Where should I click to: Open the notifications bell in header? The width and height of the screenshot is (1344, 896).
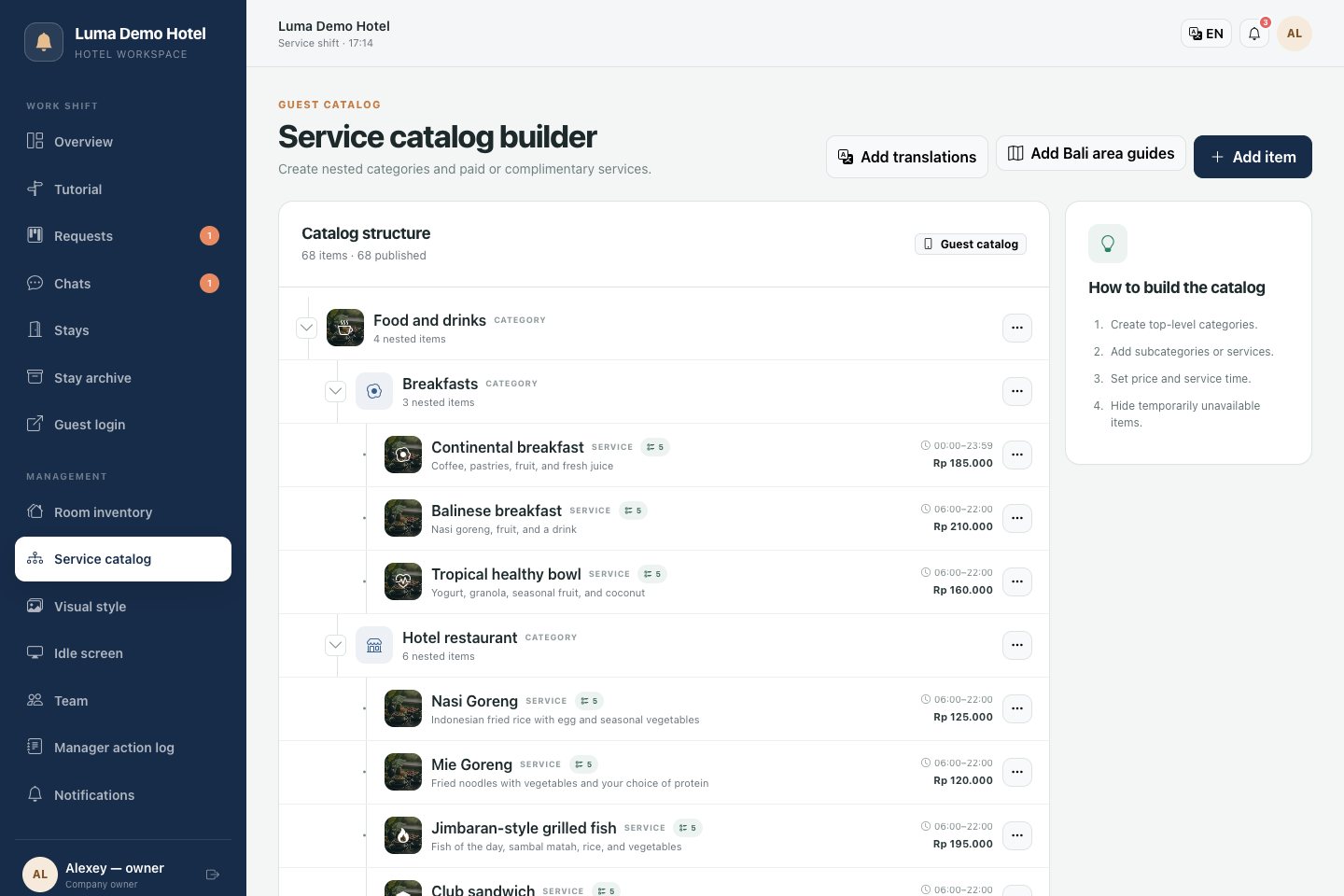click(x=1254, y=34)
